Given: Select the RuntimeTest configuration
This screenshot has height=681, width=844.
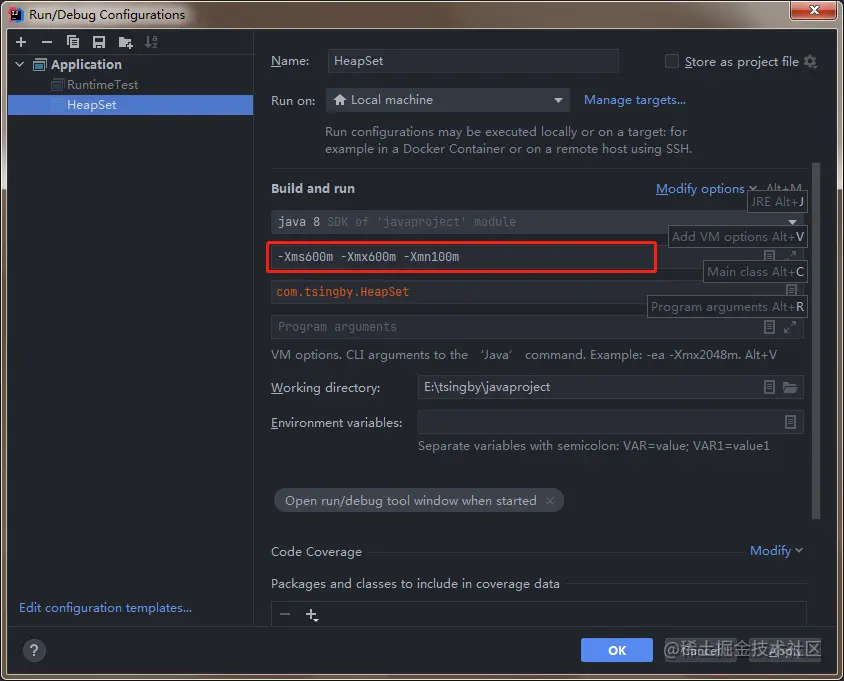Looking at the screenshot, I should pyautogui.click(x=102, y=85).
